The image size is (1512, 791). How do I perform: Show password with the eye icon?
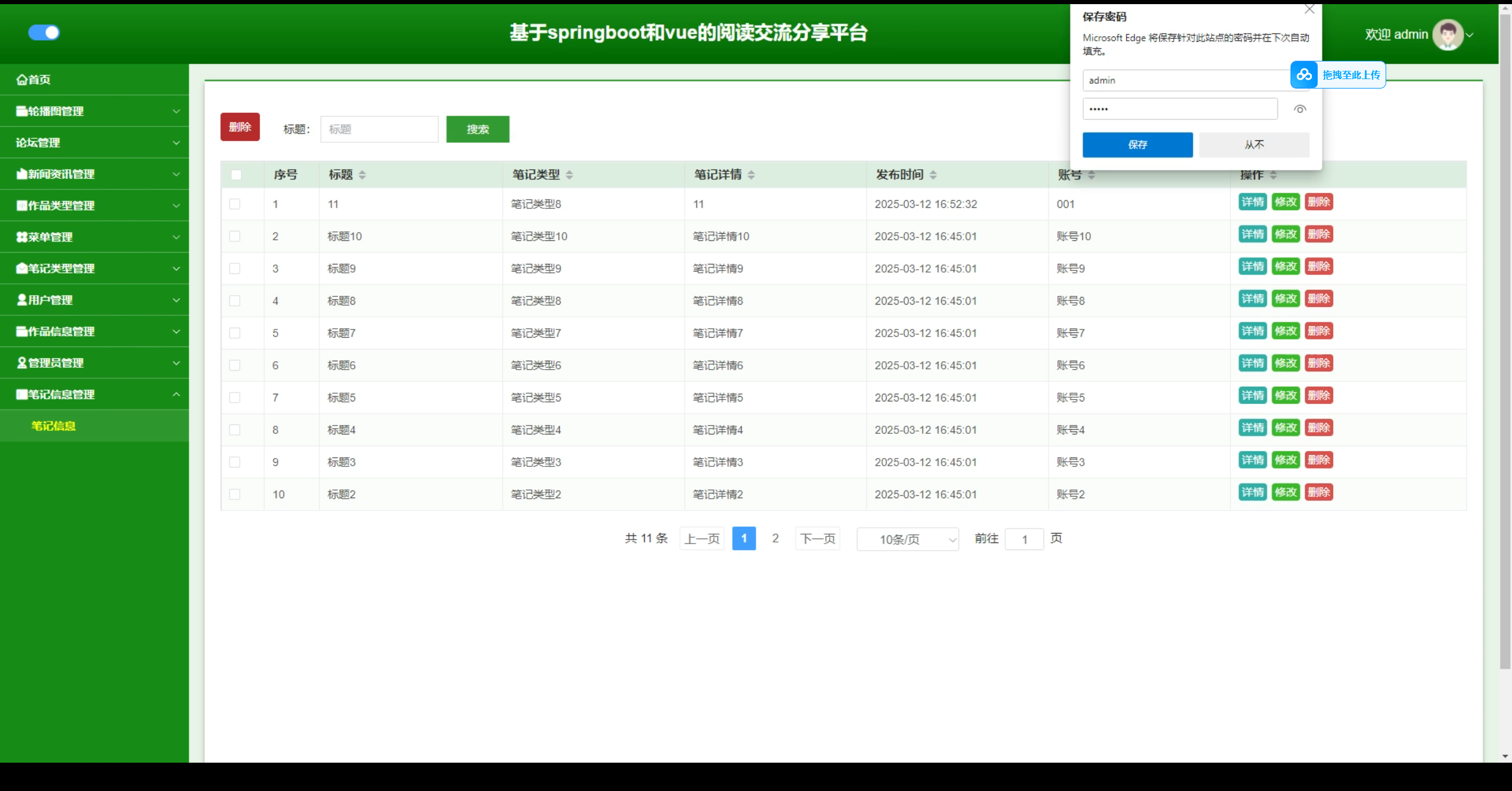click(1299, 109)
